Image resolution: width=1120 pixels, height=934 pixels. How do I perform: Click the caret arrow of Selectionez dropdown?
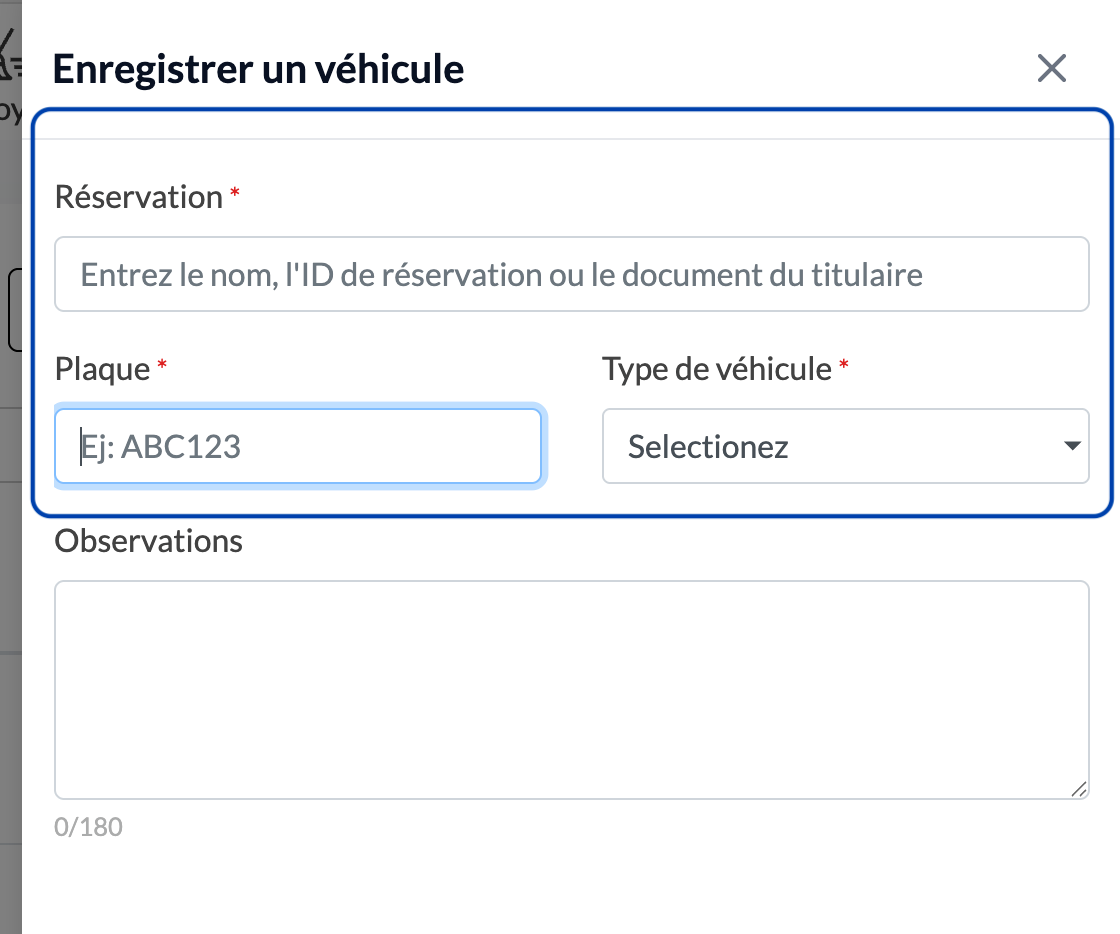pyautogui.click(x=1071, y=446)
